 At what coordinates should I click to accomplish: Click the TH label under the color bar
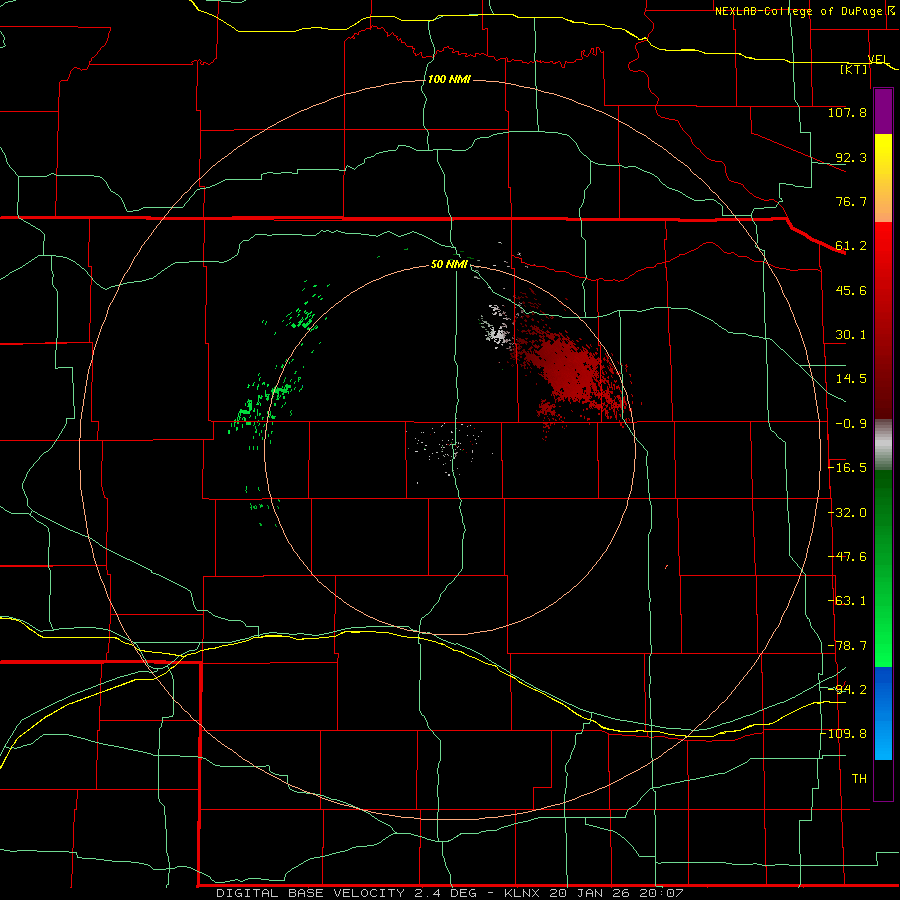pos(859,779)
